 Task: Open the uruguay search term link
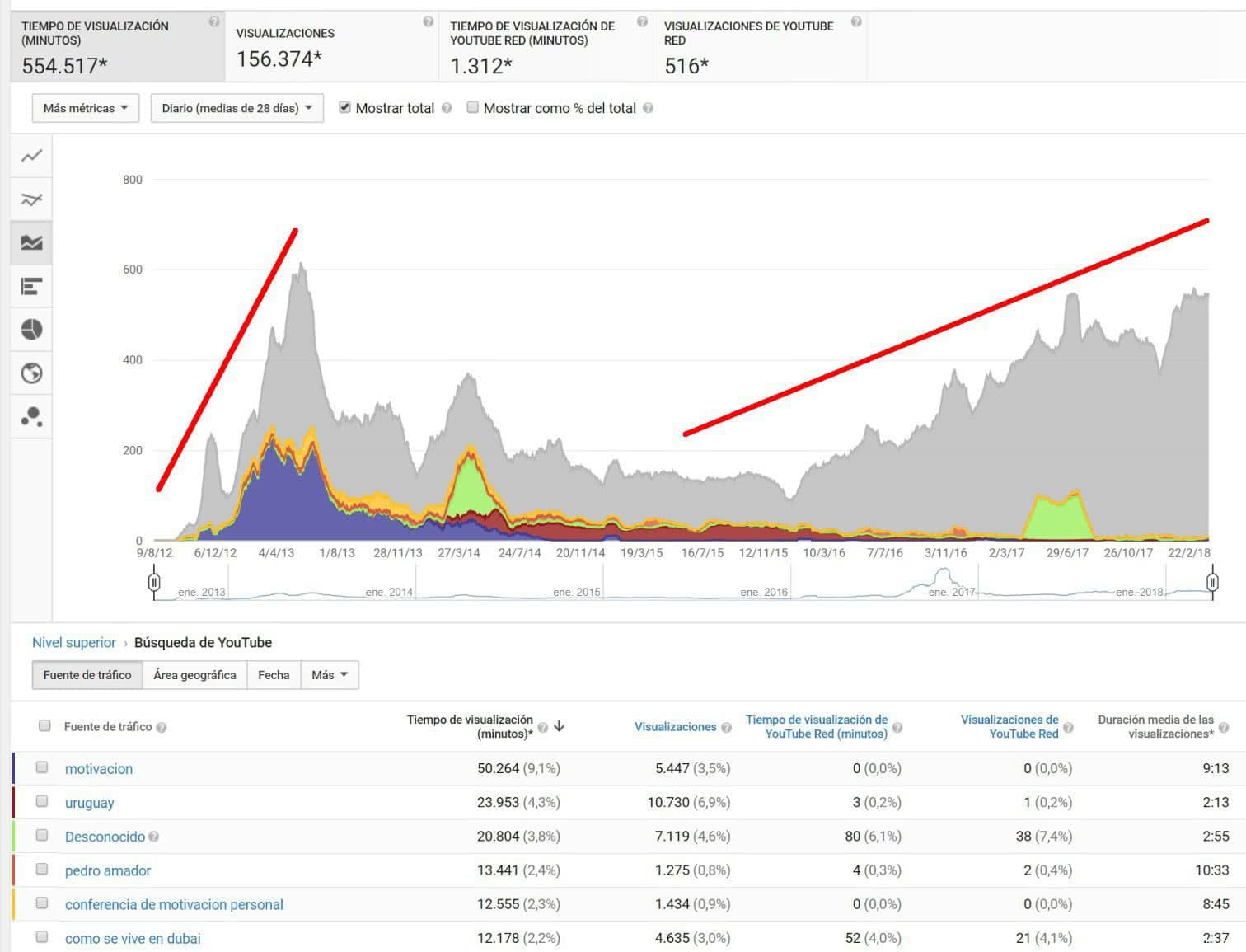click(90, 803)
